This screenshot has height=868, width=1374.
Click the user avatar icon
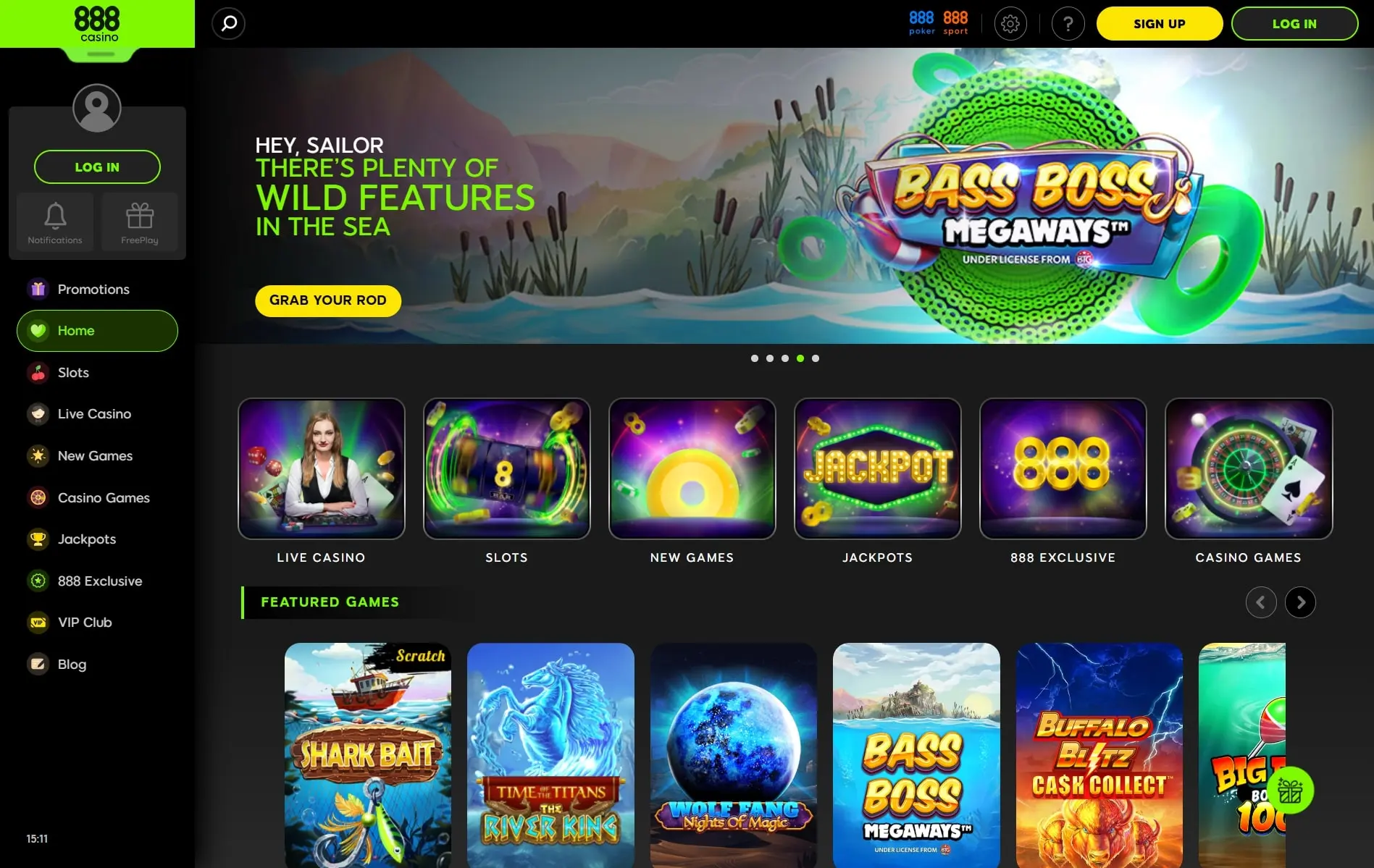(x=97, y=108)
